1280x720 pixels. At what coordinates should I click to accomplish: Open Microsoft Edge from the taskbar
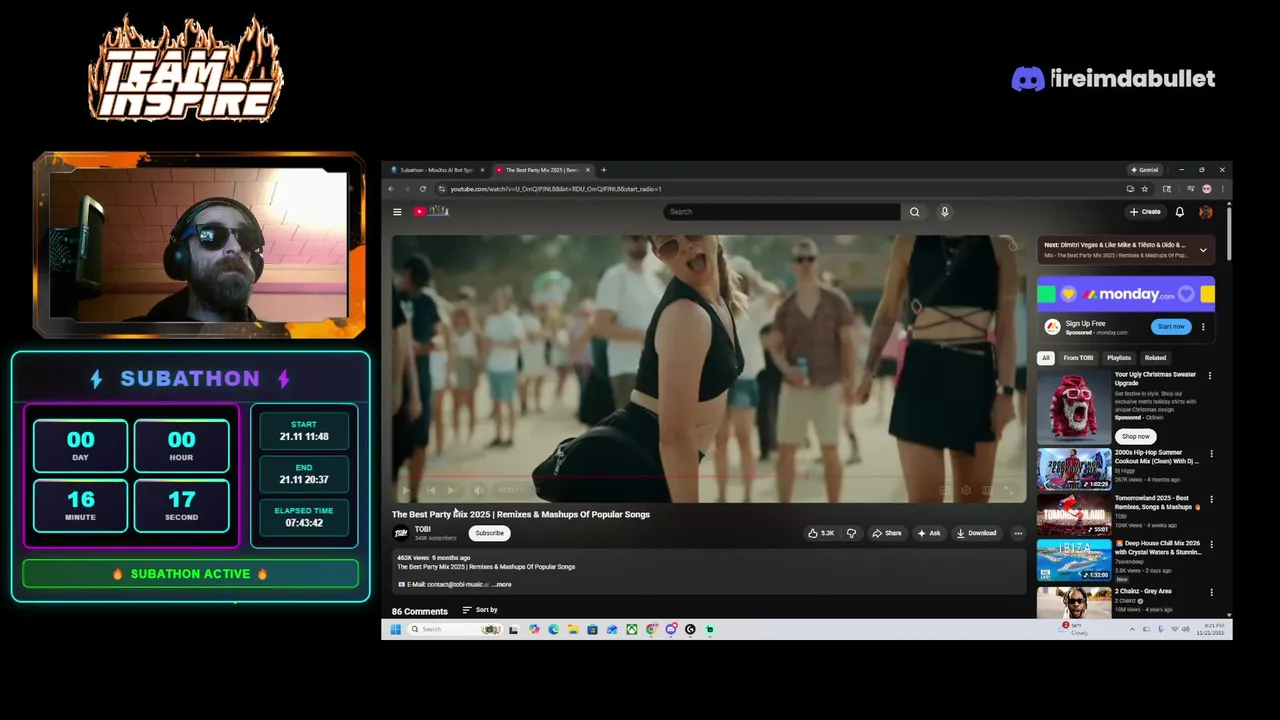(x=553, y=629)
